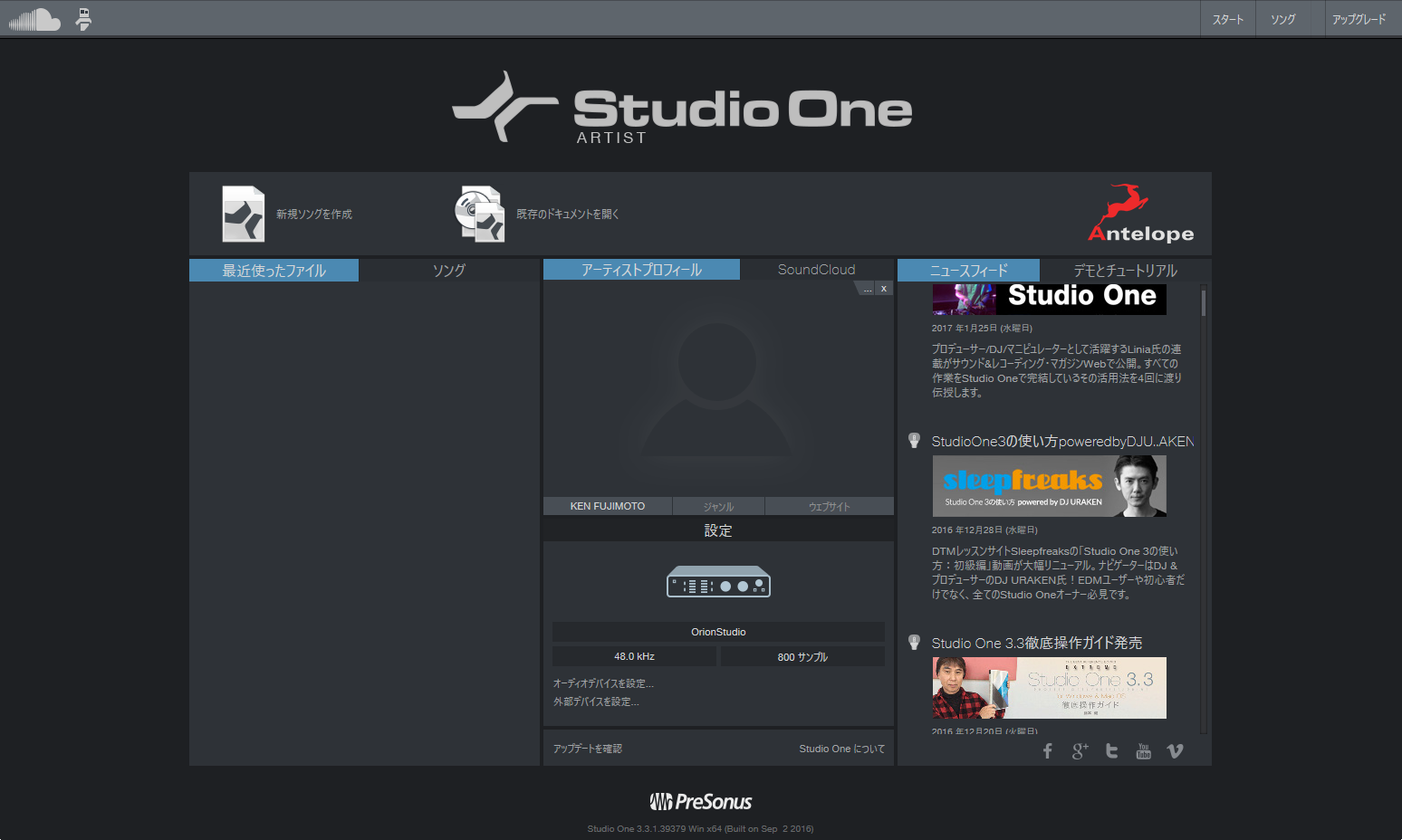Image resolution: width=1402 pixels, height=840 pixels.
Task: Open Studio One について link
Action: click(841, 749)
